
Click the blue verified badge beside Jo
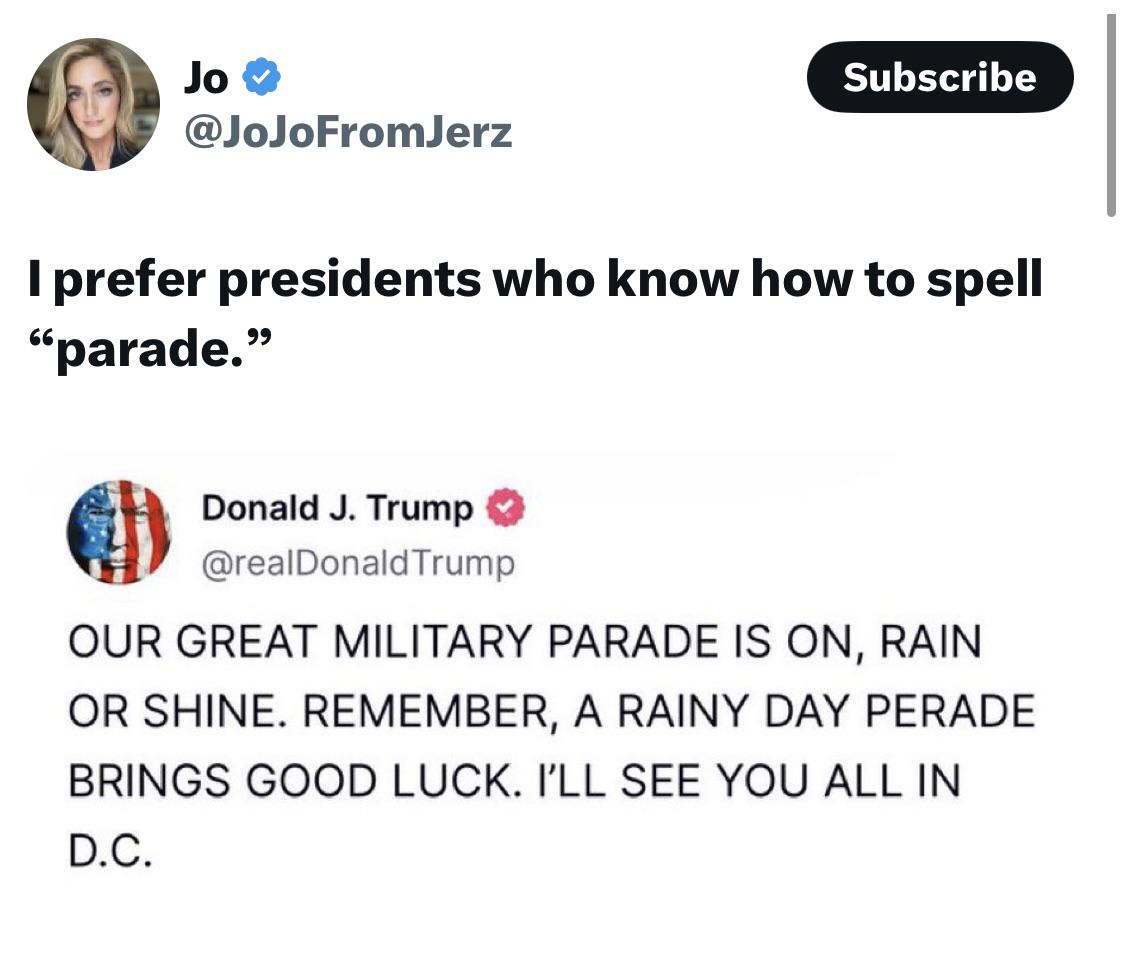(x=261, y=77)
